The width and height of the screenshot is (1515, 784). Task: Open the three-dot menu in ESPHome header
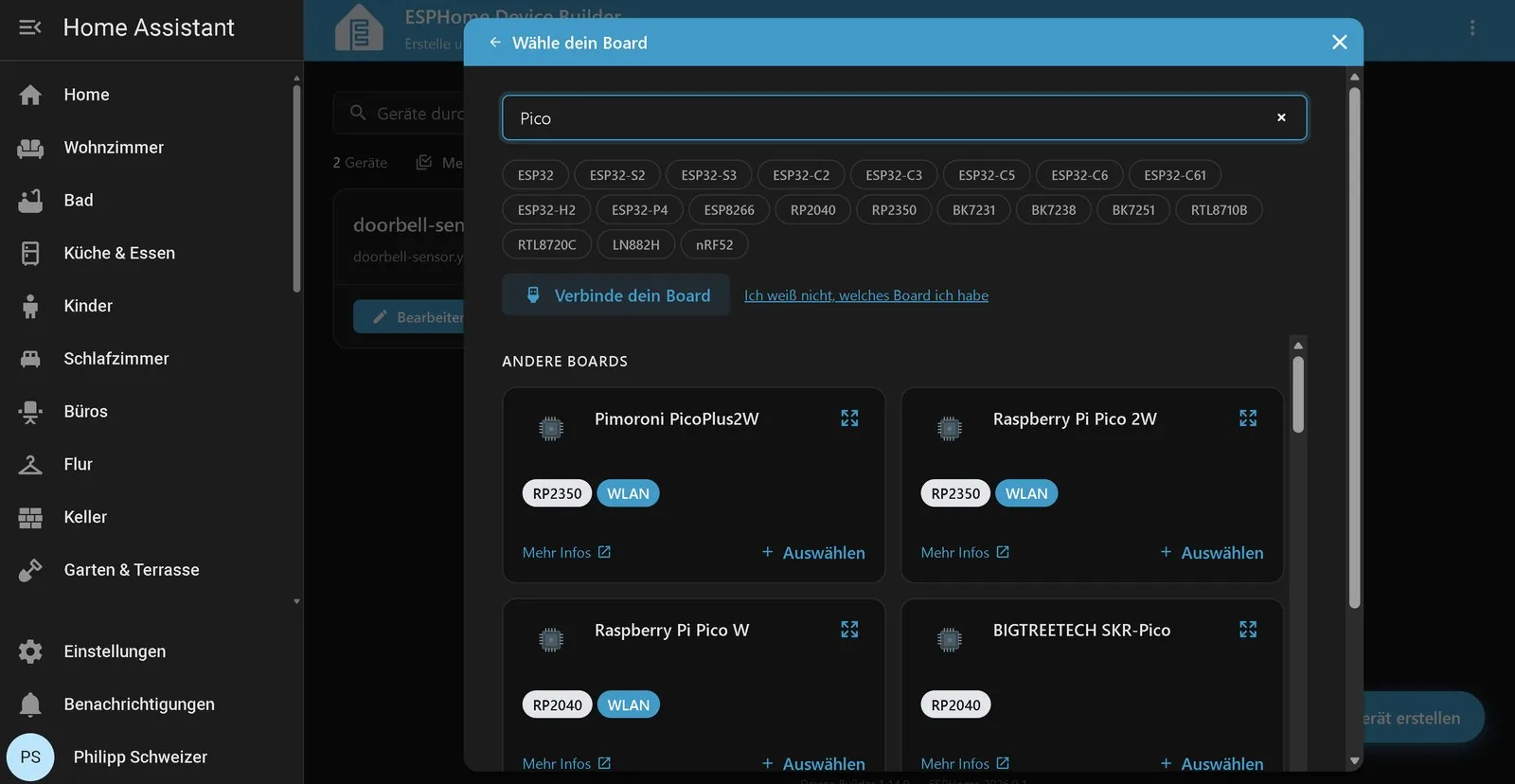point(1472,27)
